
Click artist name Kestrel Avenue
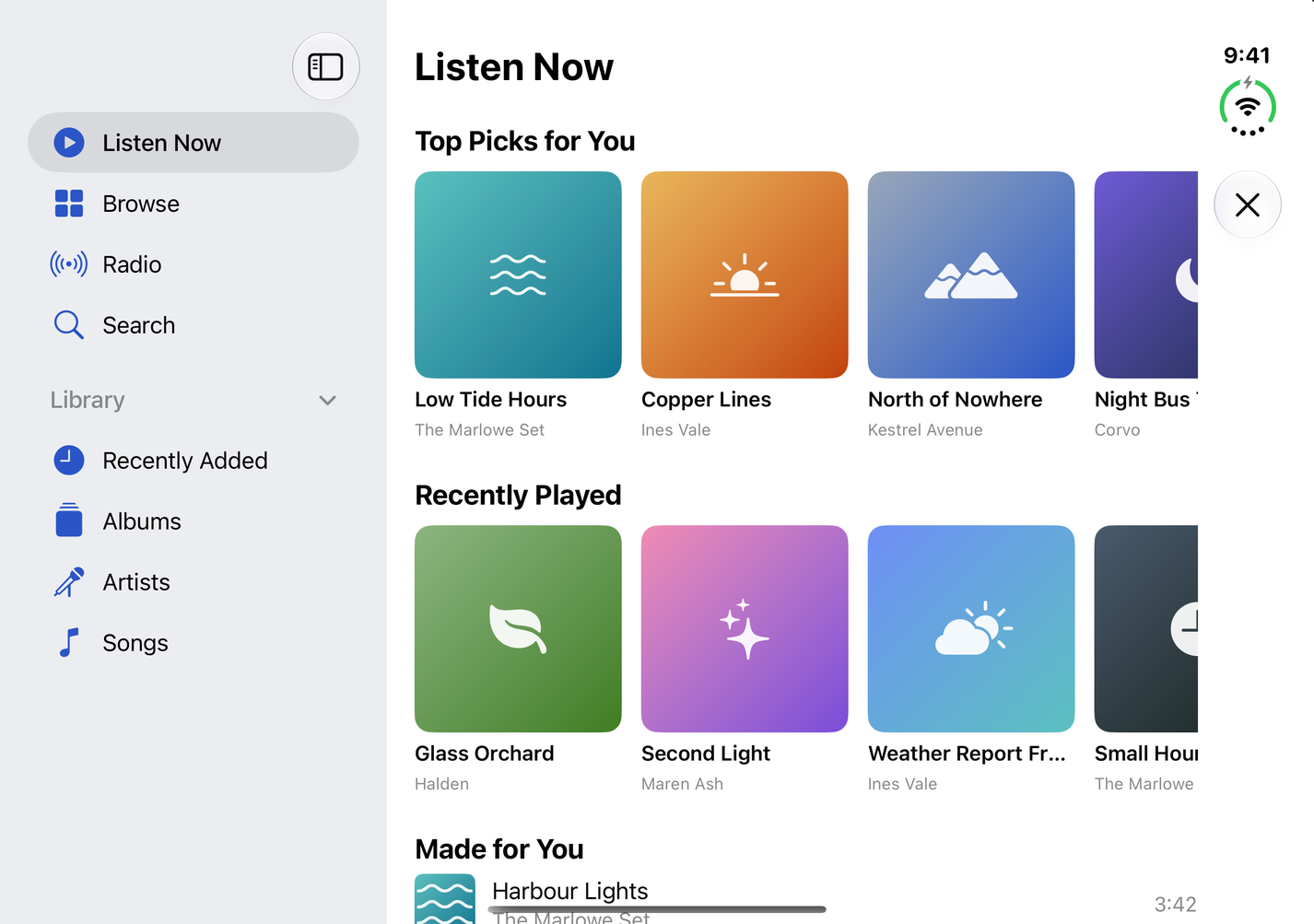[x=925, y=430]
